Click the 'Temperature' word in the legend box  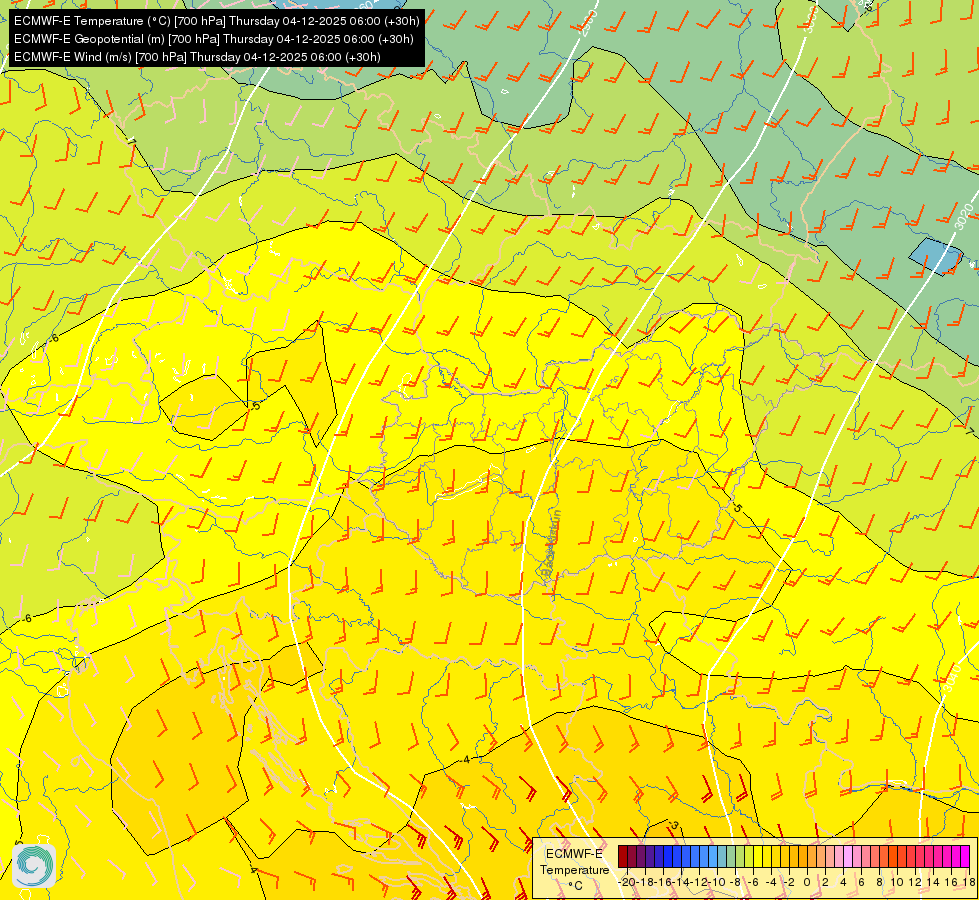574,870
